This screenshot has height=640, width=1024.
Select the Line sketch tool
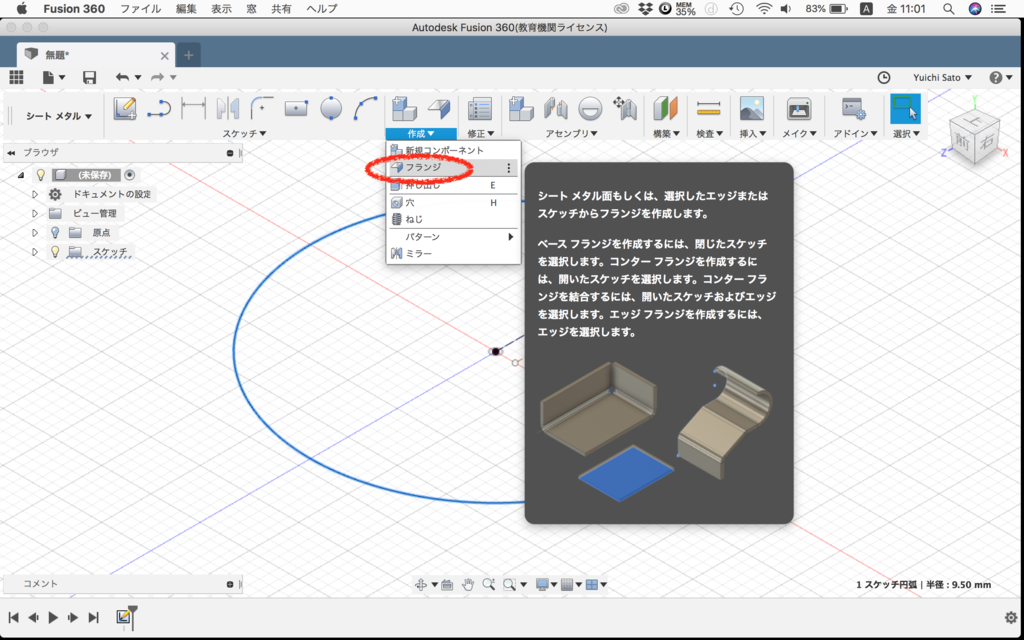tap(160, 108)
